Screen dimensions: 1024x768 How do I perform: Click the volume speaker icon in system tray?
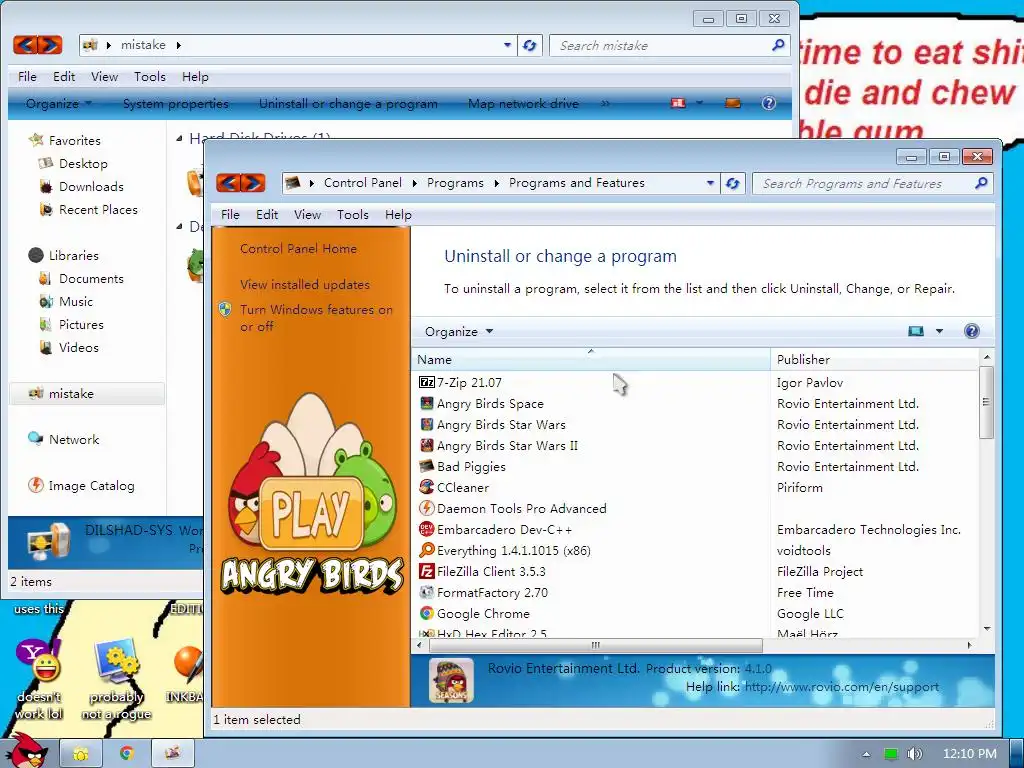pyautogui.click(x=915, y=754)
